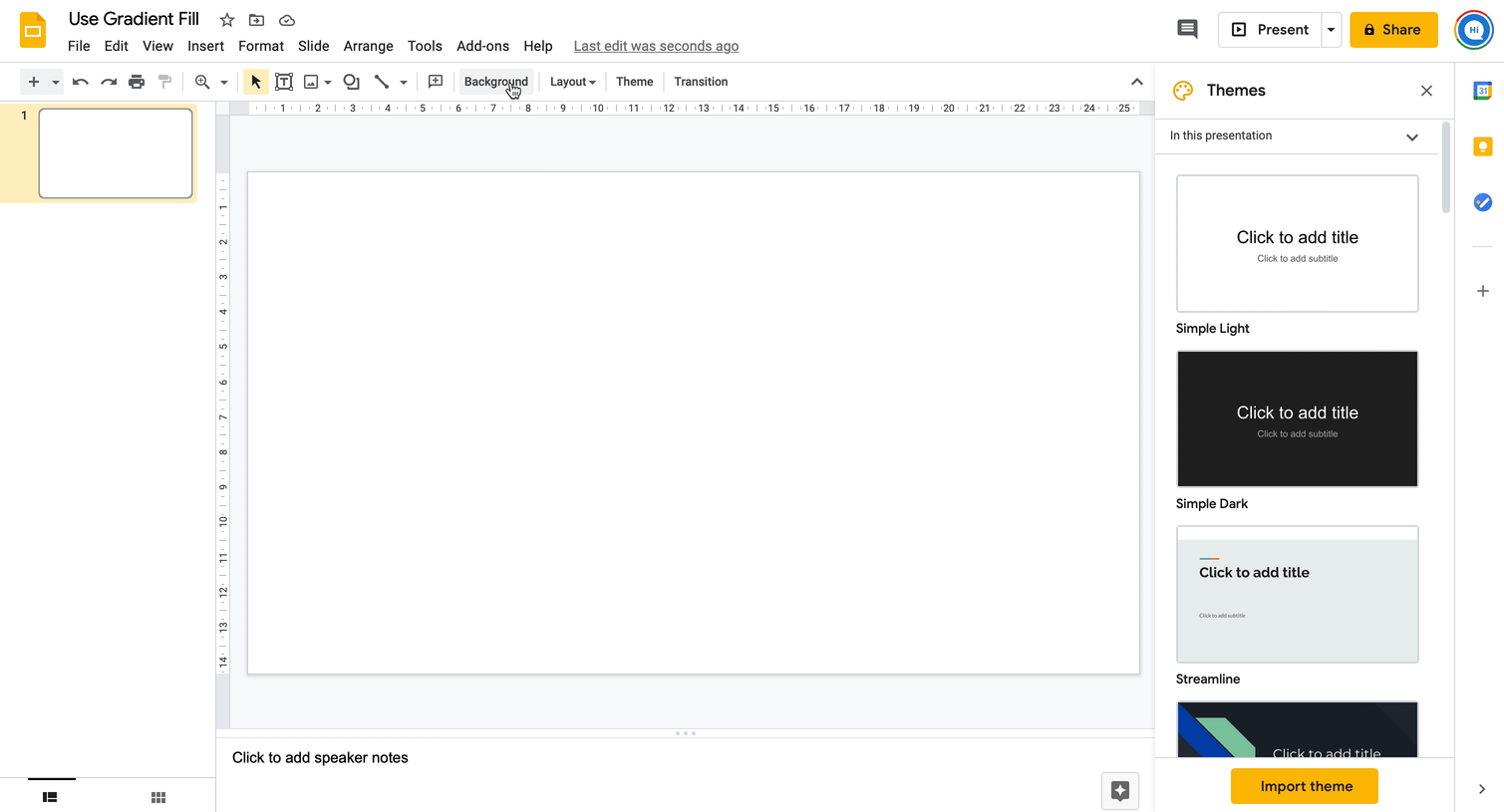This screenshot has height=812, width=1504.
Task: Insert a Text box
Action: coord(284,82)
